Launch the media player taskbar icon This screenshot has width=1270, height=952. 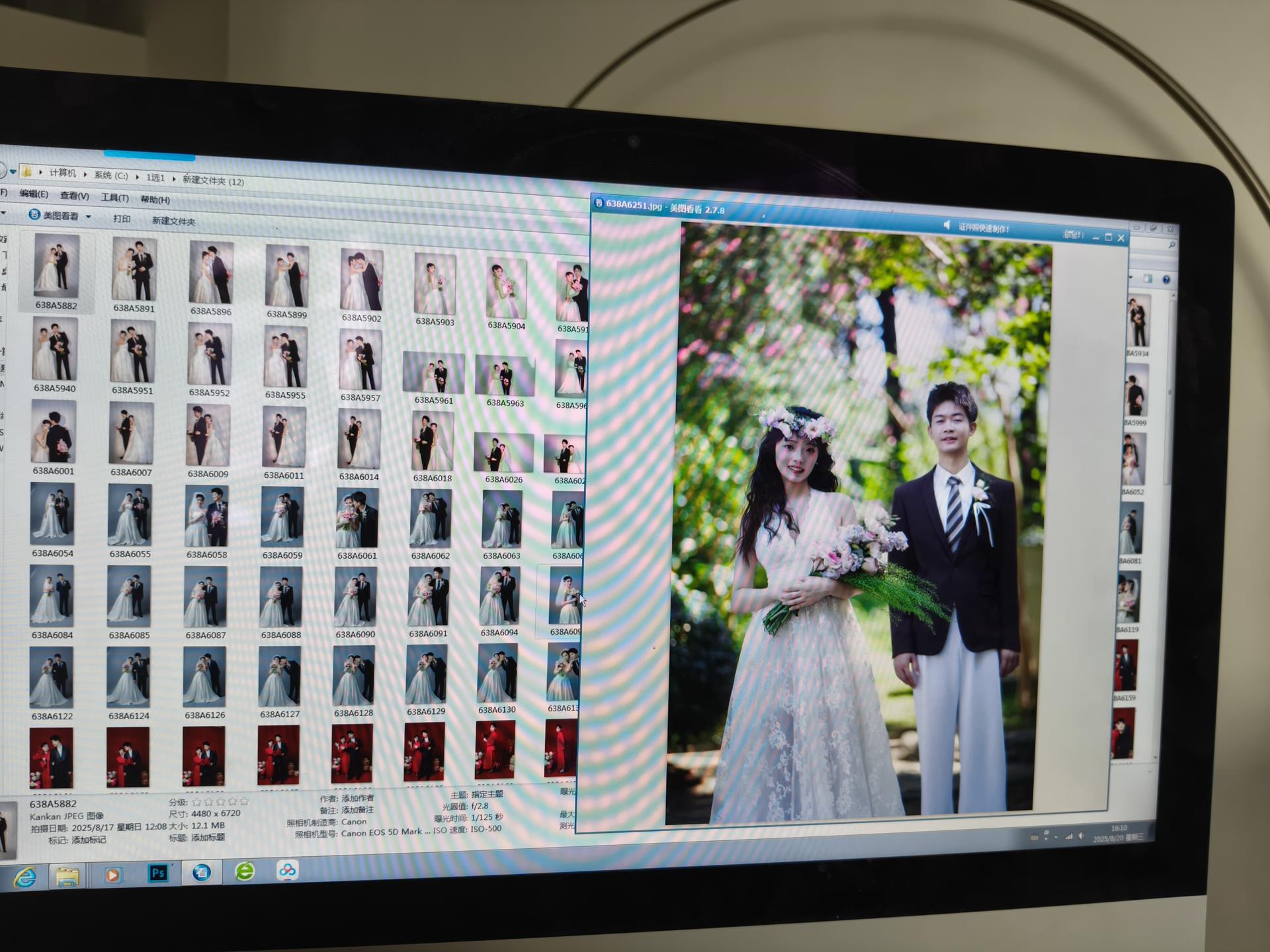click(x=113, y=875)
